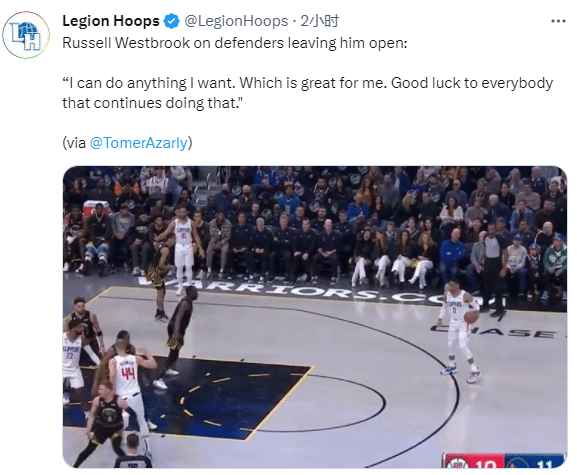This screenshot has width=577, height=475.
Task: Open the @LegionHoops handle link
Action: [x=236, y=21]
